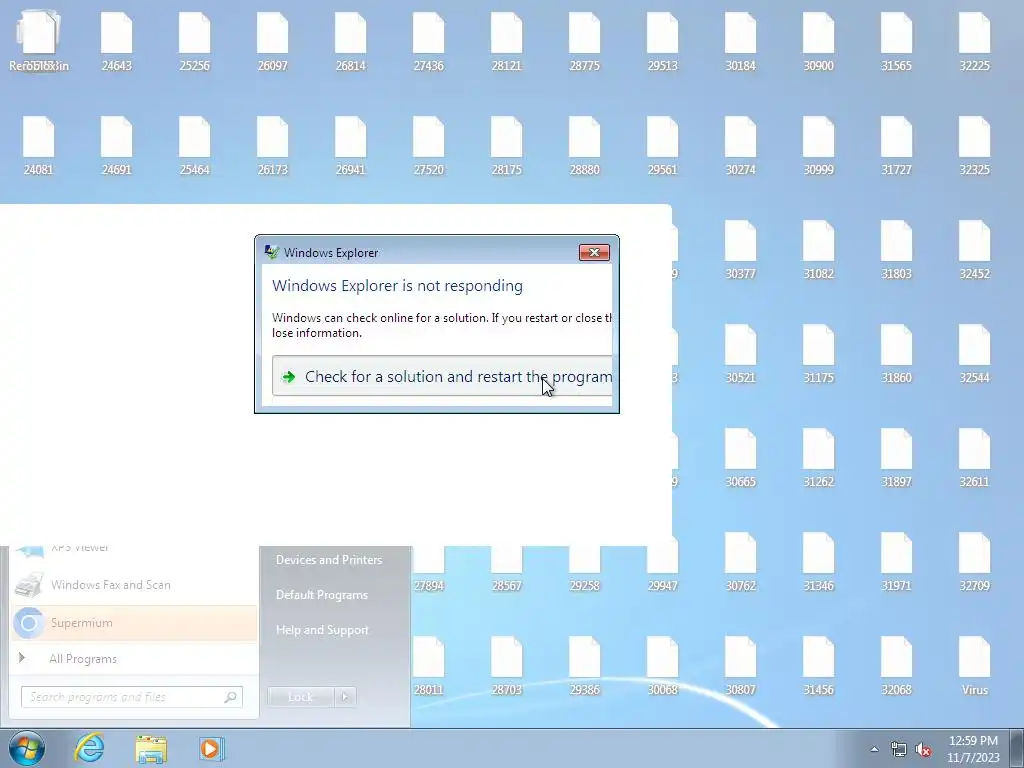Click the Search programs and files box

(132, 697)
